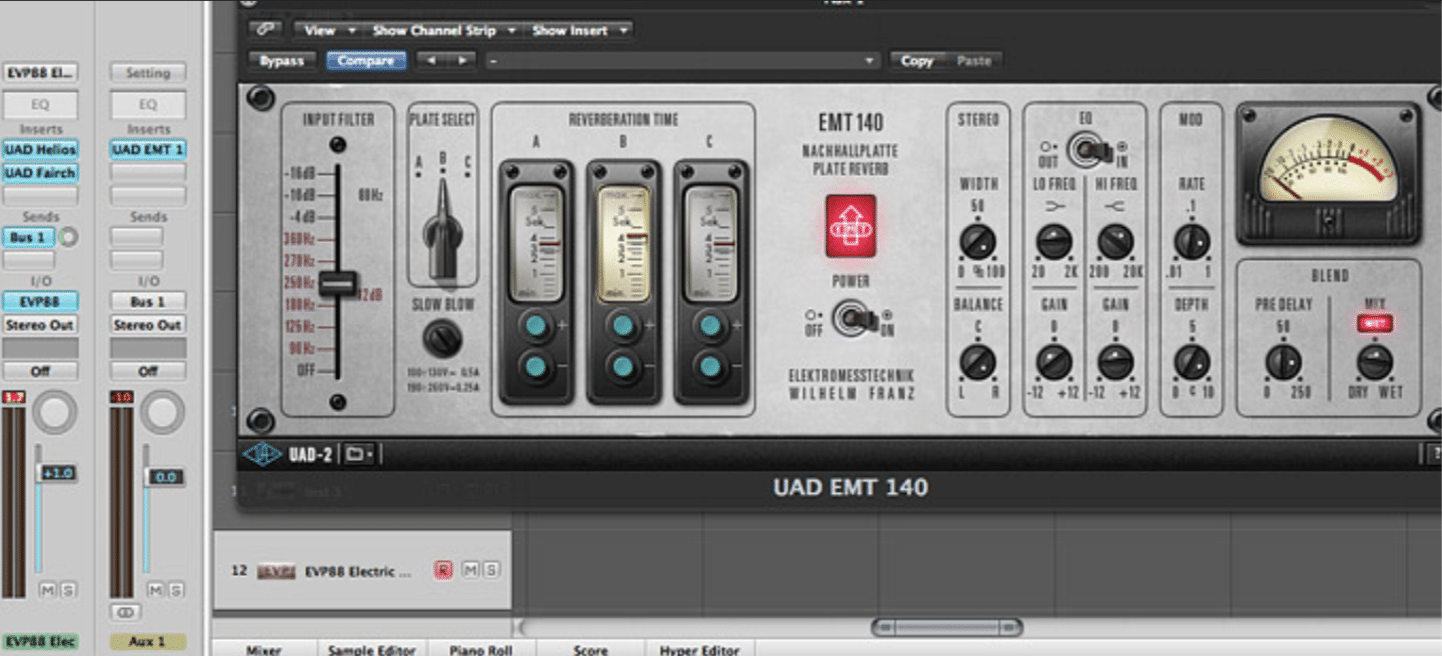Open the EVP88 El... setting dropdown
1442x656 pixels.
[41, 73]
